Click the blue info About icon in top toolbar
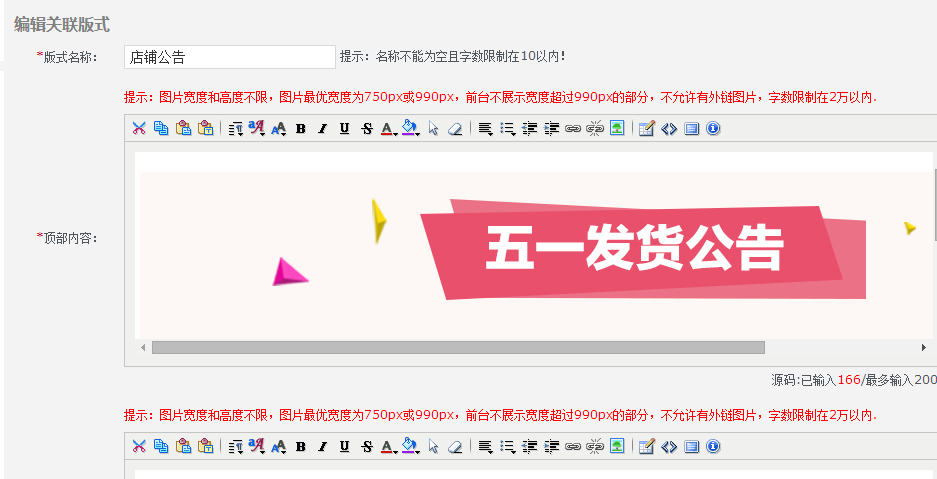Image resolution: width=937 pixels, height=479 pixels. 713,128
